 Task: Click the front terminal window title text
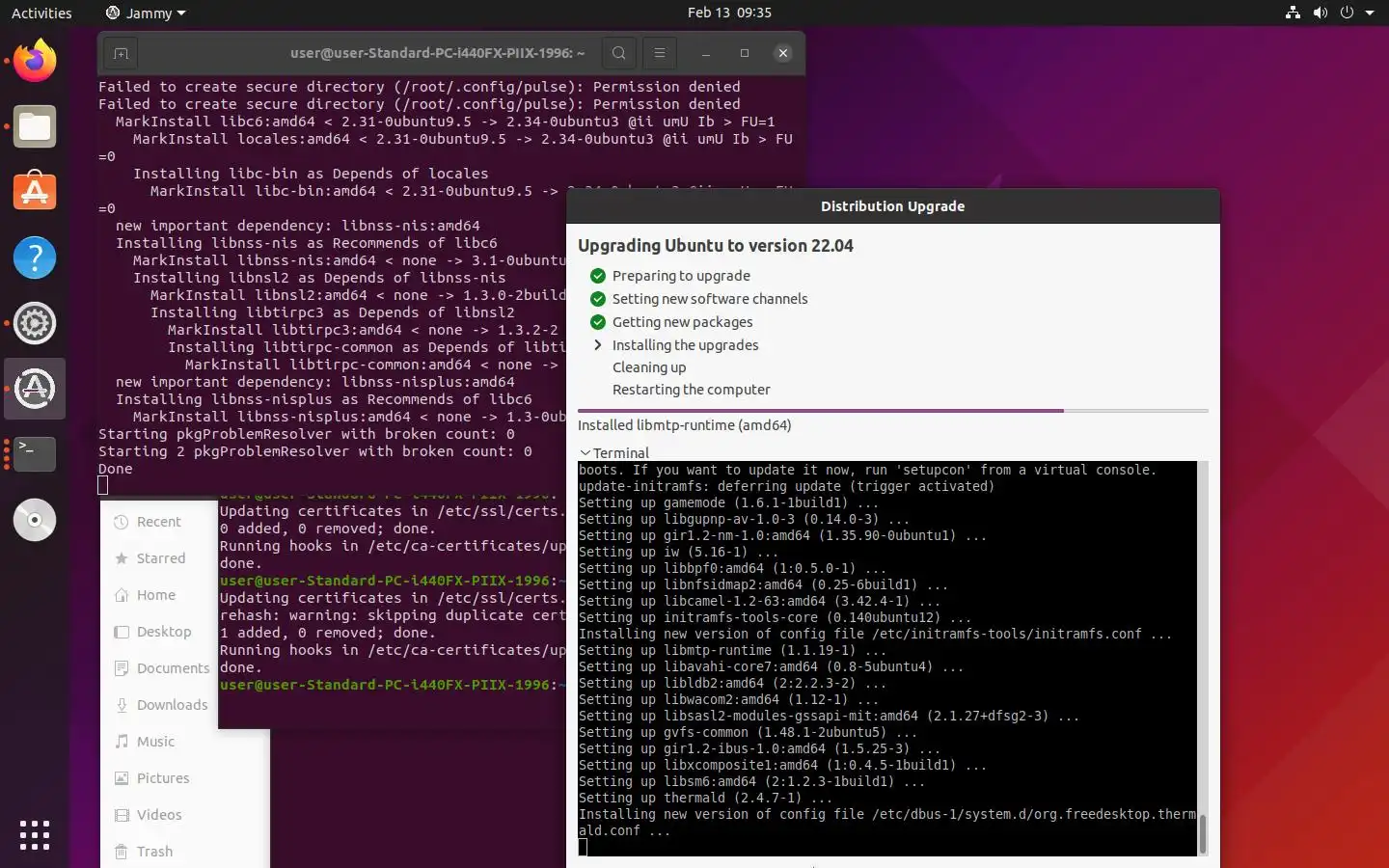click(x=438, y=53)
